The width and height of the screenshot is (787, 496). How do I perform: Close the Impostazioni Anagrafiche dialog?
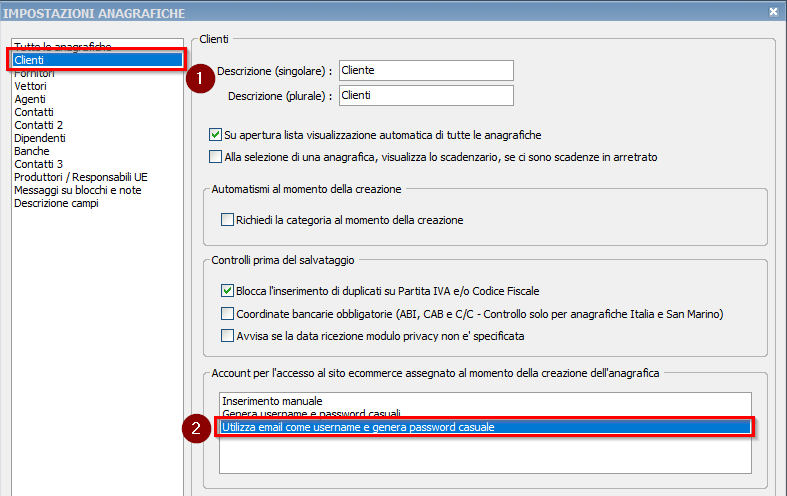773,11
